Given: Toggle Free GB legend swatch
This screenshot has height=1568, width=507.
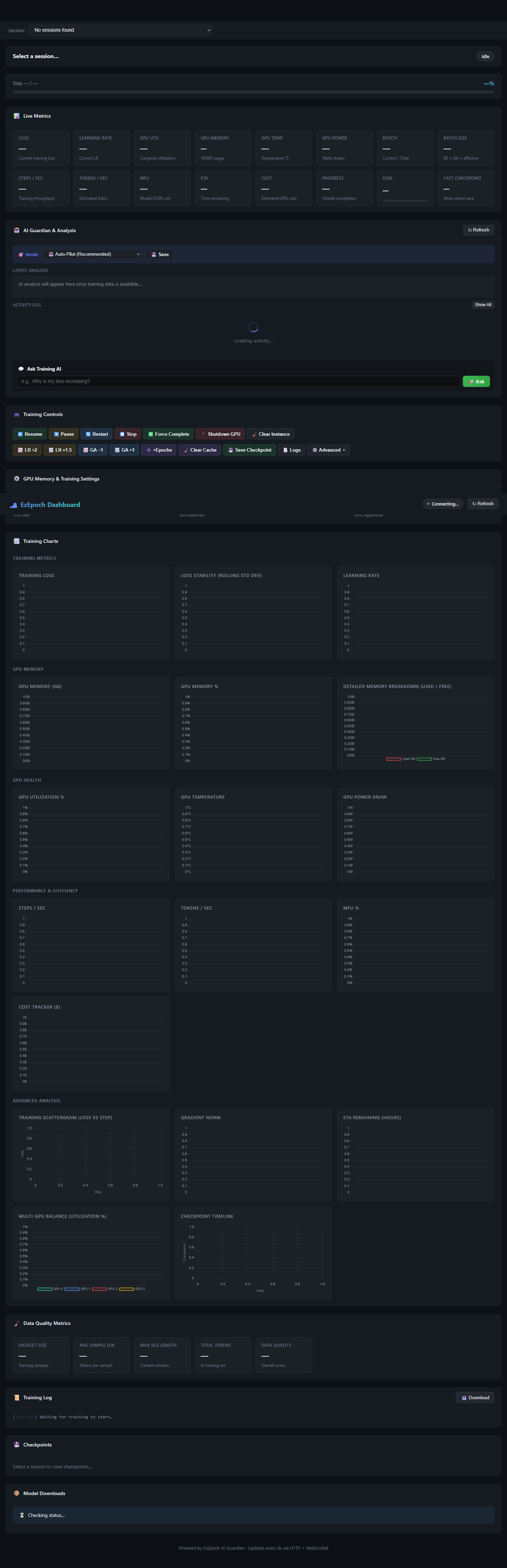Looking at the screenshot, I should [424, 759].
